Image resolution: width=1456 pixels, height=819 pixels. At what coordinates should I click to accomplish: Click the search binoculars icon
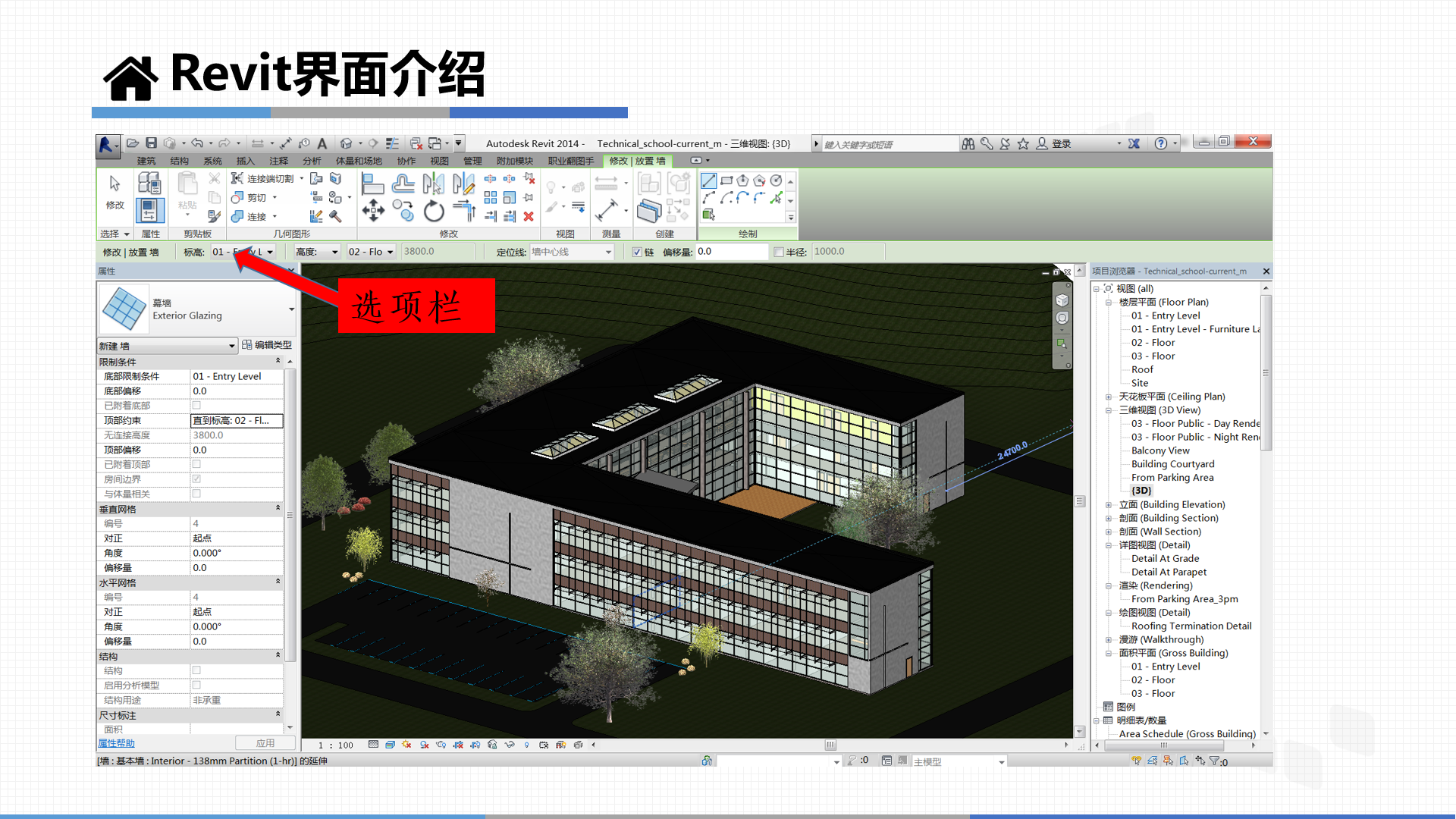tap(968, 143)
